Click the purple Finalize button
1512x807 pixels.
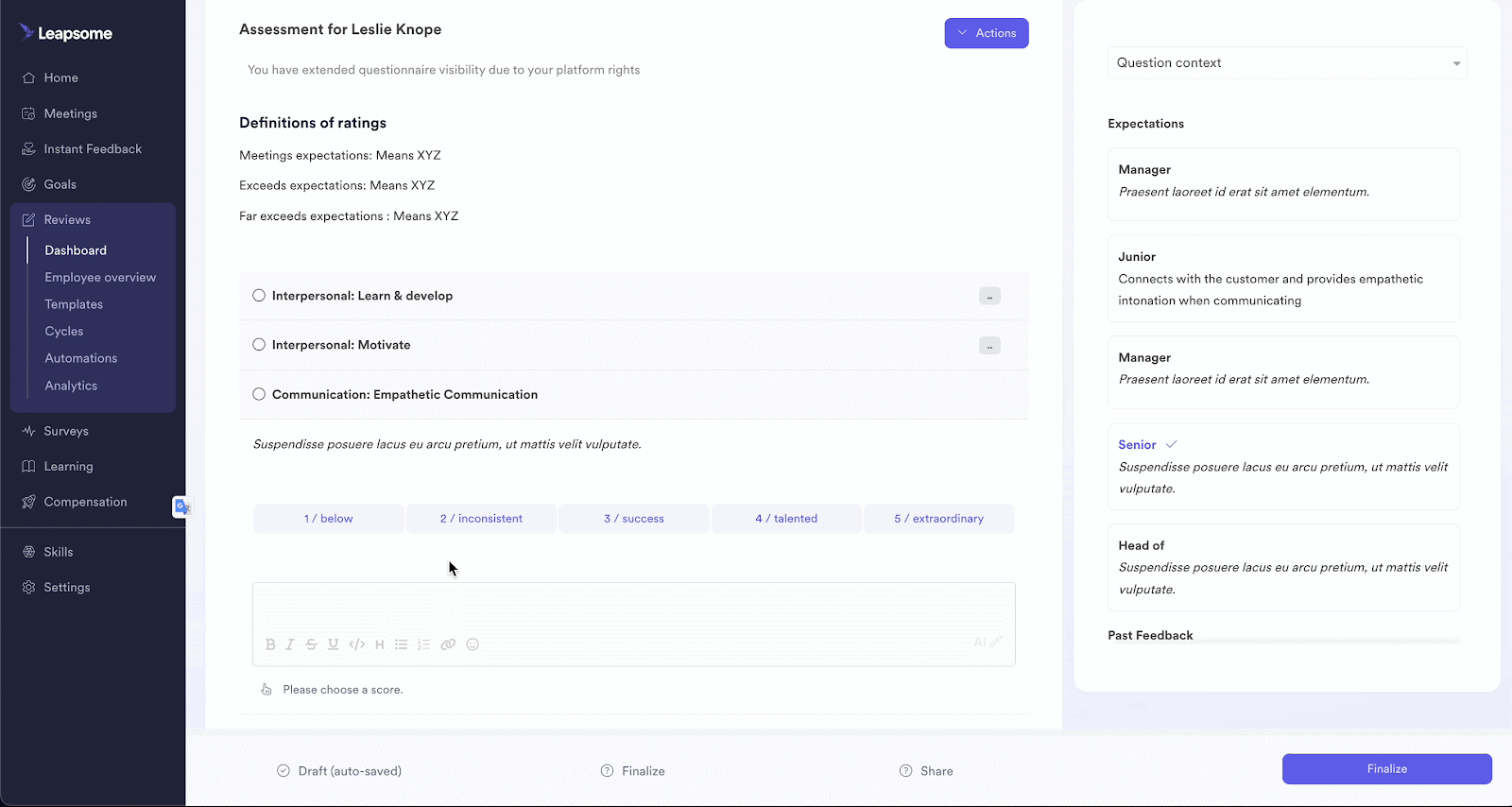tap(1386, 769)
